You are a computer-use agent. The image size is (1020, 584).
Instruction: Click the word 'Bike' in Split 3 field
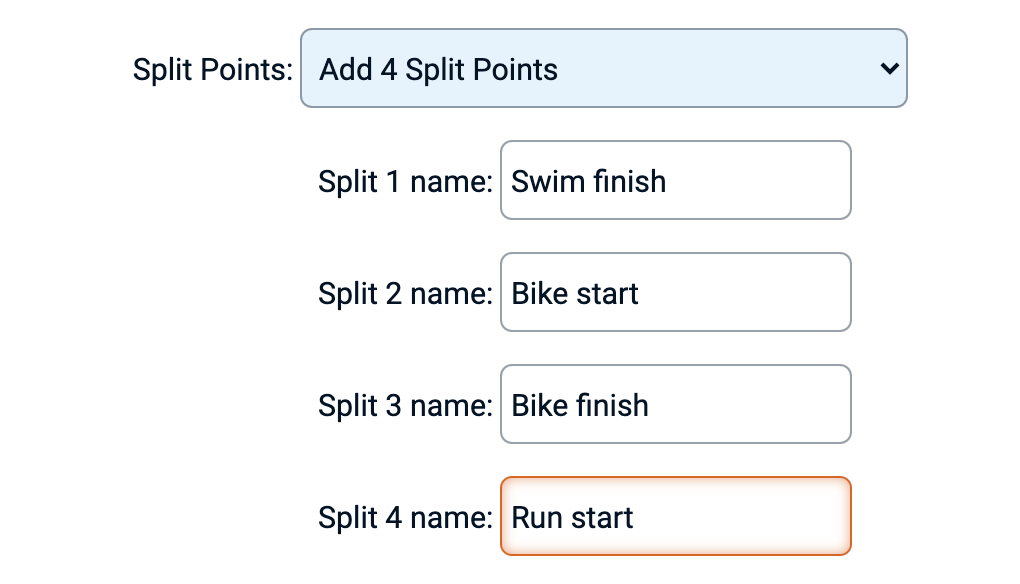coord(537,406)
